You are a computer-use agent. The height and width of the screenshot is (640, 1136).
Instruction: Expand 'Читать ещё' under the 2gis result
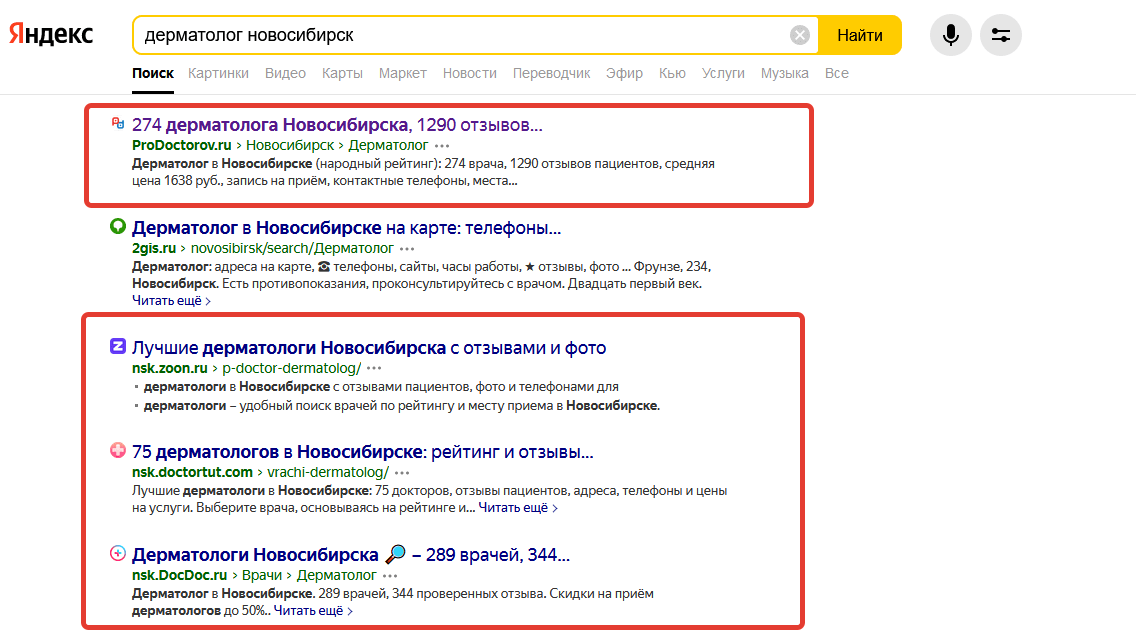coord(171,301)
